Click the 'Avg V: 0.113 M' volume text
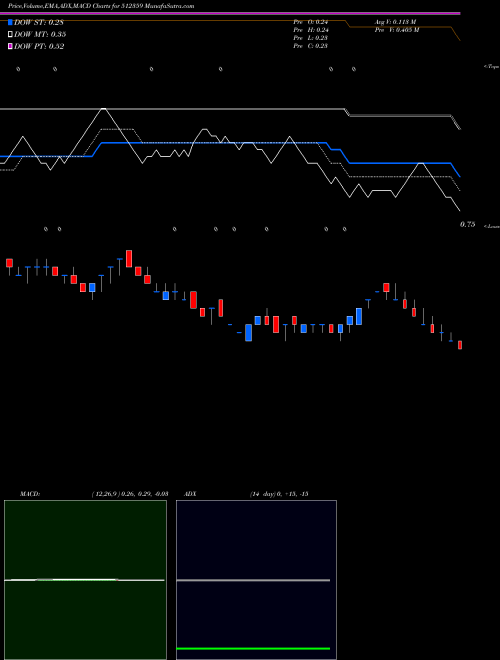The image size is (500, 660). (396, 22)
